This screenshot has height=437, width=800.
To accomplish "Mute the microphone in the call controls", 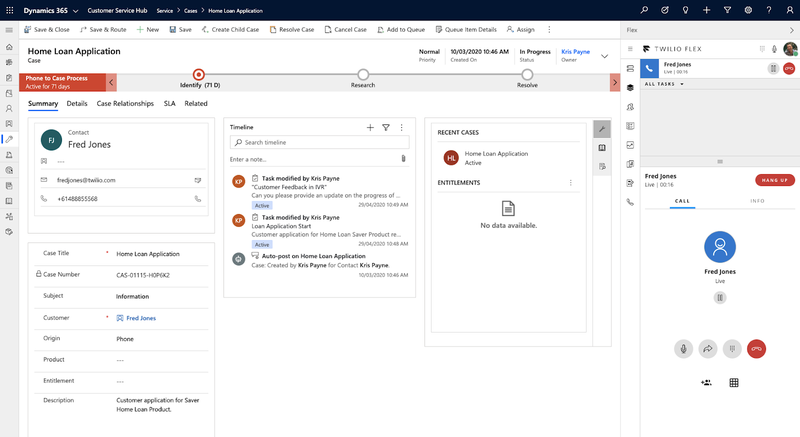I will (x=684, y=349).
